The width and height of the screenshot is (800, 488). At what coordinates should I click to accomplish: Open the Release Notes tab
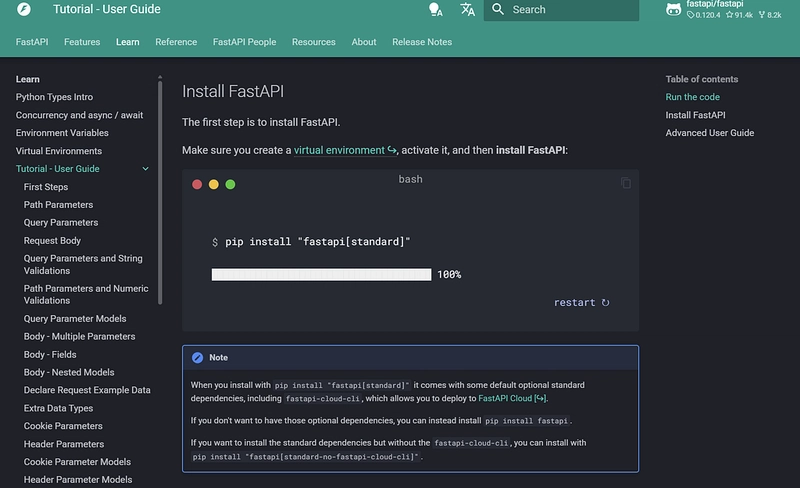(x=422, y=42)
